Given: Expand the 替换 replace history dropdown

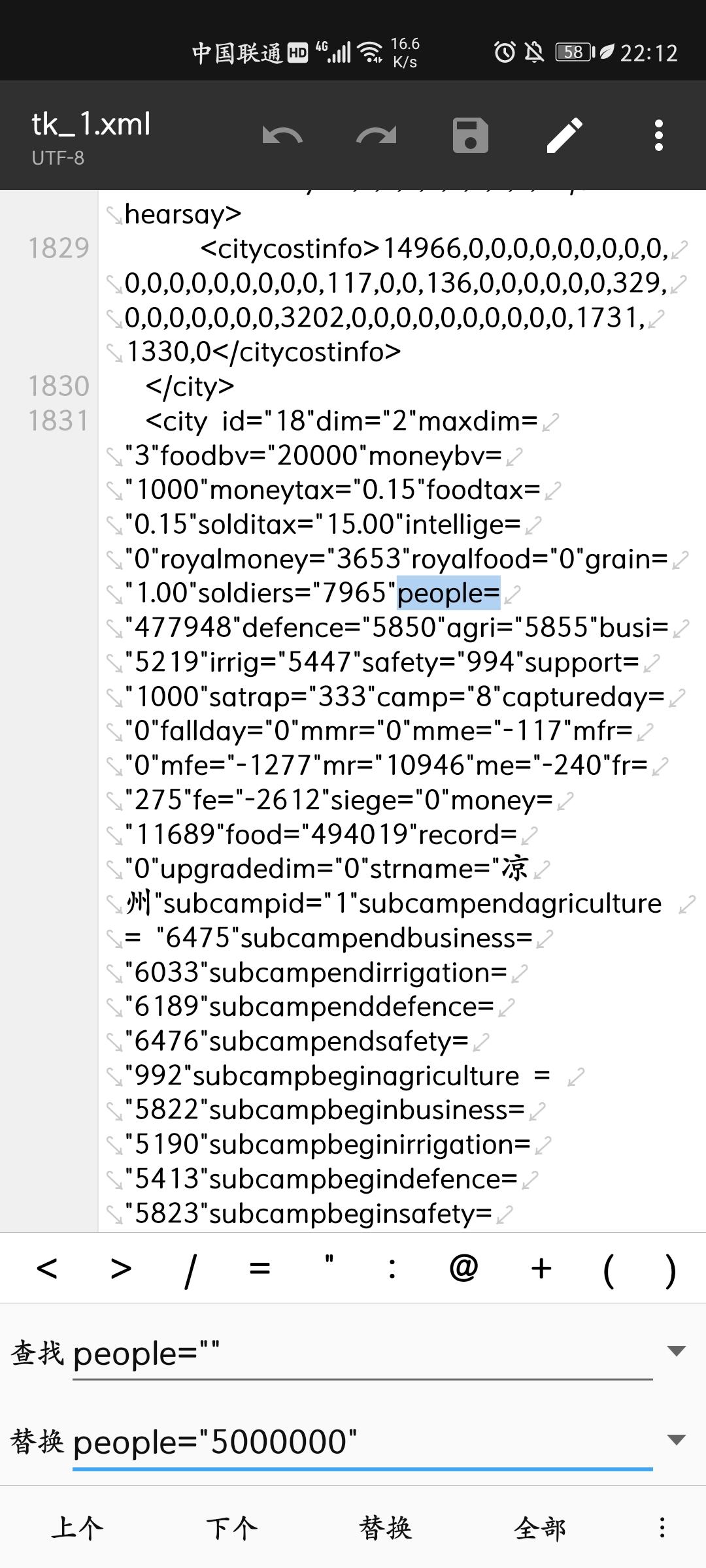Looking at the screenshot, I should [x=676, y=1440].
